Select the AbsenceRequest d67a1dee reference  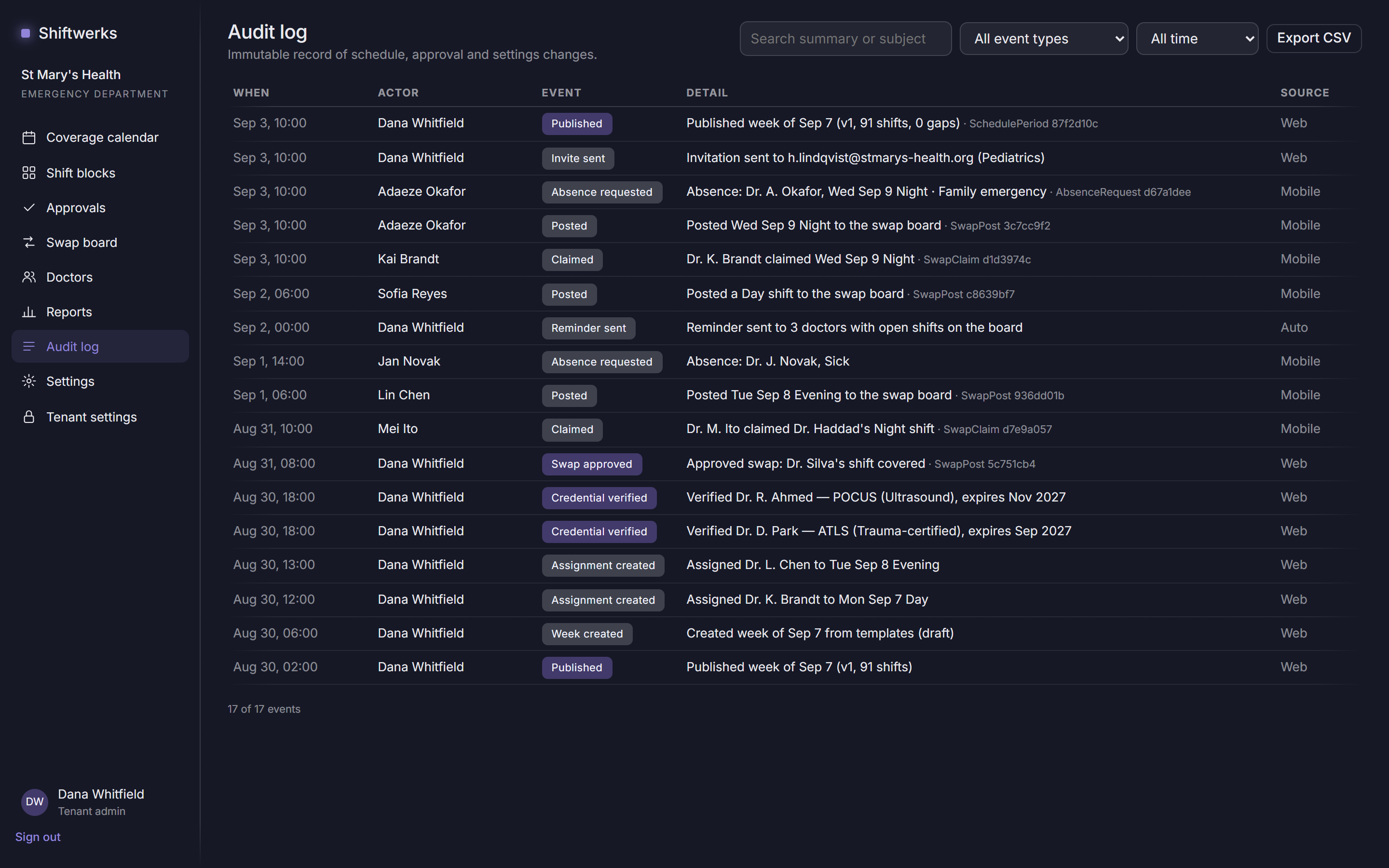1123,192
